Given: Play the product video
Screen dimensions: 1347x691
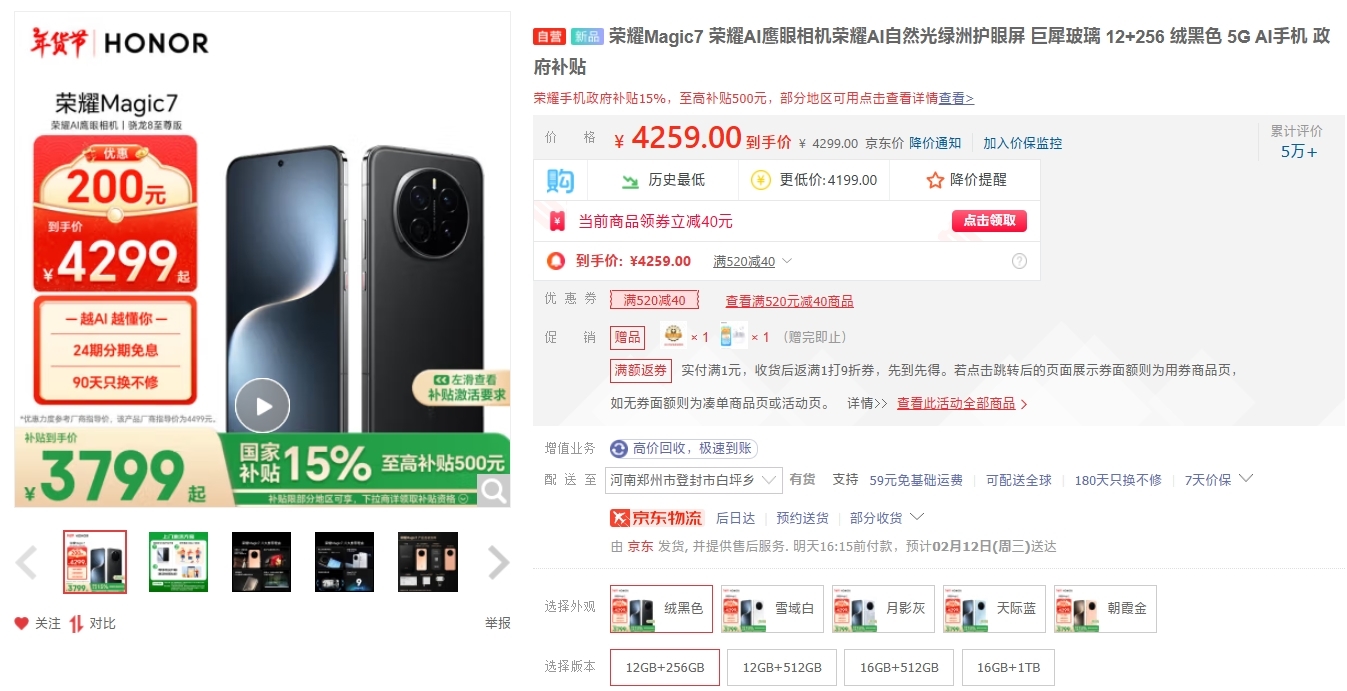Looking at the screenshot, I should click(262, 406).
